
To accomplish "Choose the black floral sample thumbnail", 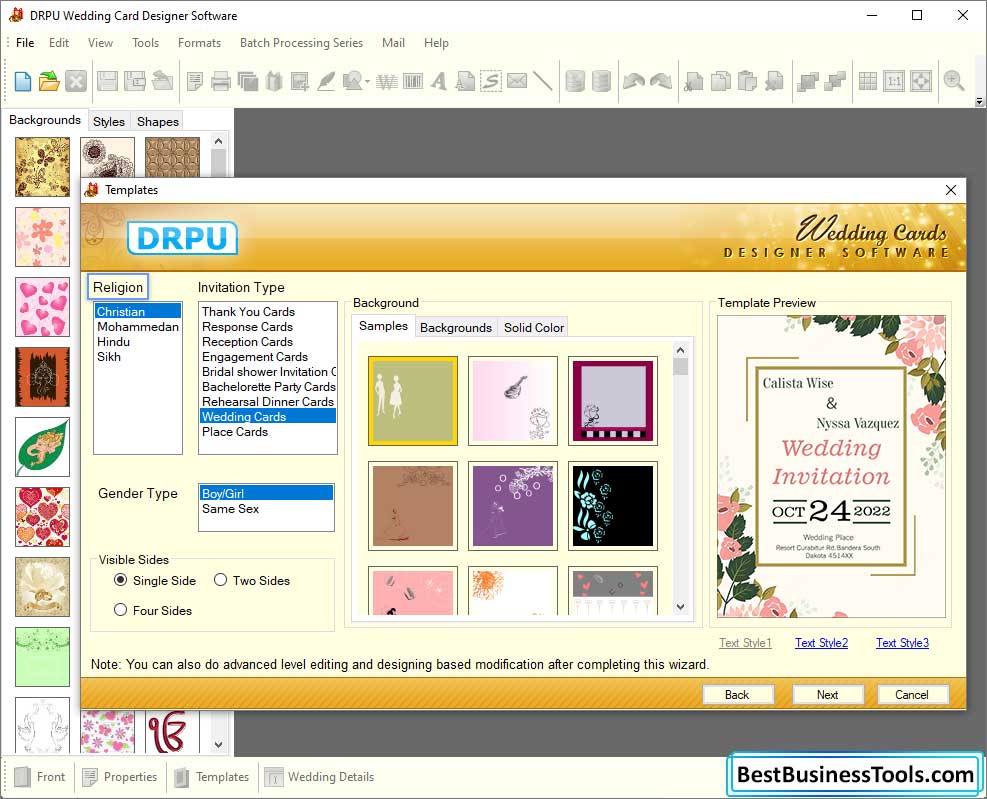I will point(612,506).
